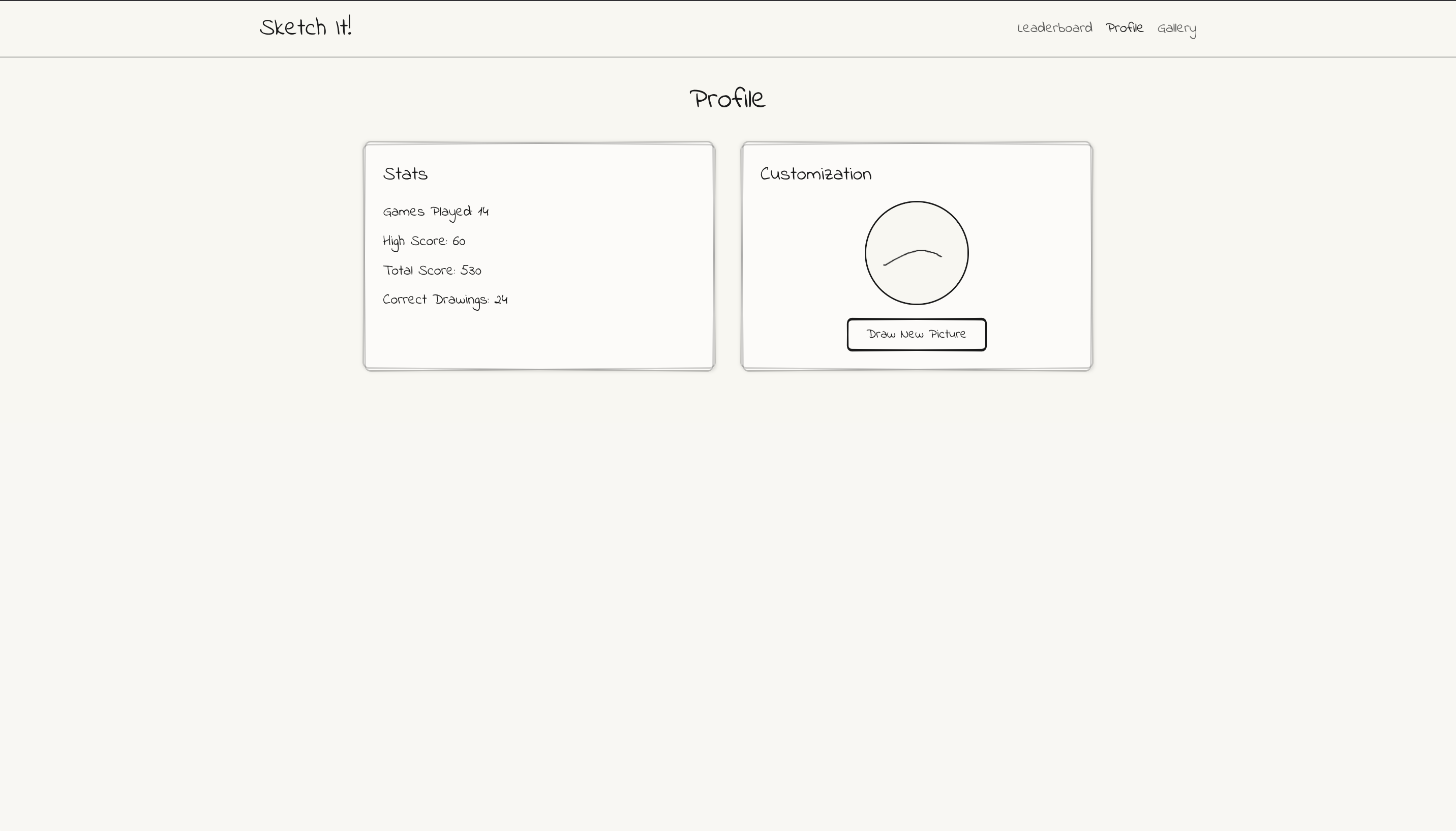Go to the Gallery page
The width and height of the screenshot is (1456, 831).
coord(1176,28)
